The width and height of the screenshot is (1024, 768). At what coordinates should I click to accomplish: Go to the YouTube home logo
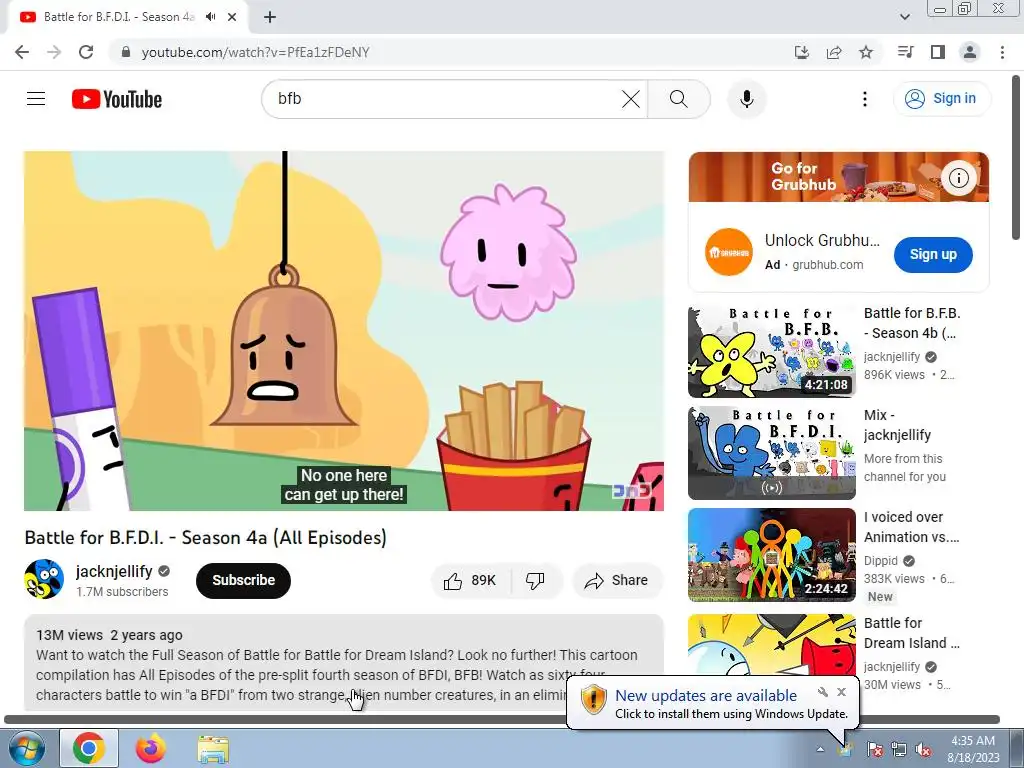tap(117, 99)
